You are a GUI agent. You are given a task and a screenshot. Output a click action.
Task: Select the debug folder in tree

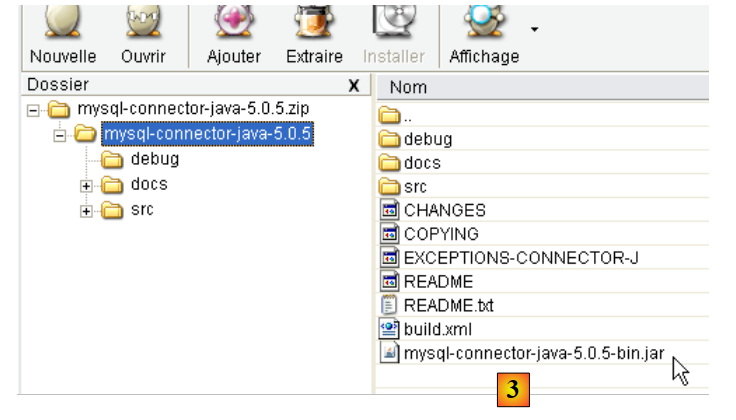coord(154,159)
